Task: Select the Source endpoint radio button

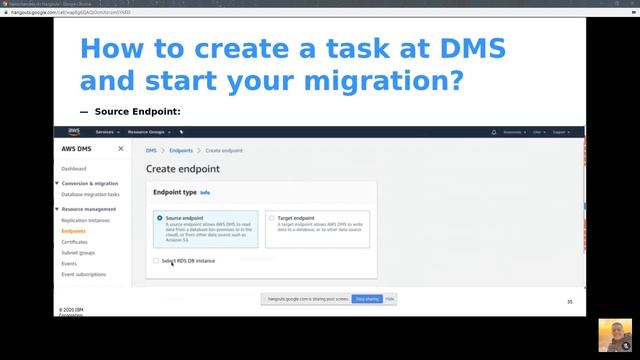Action: pos(160,218)
